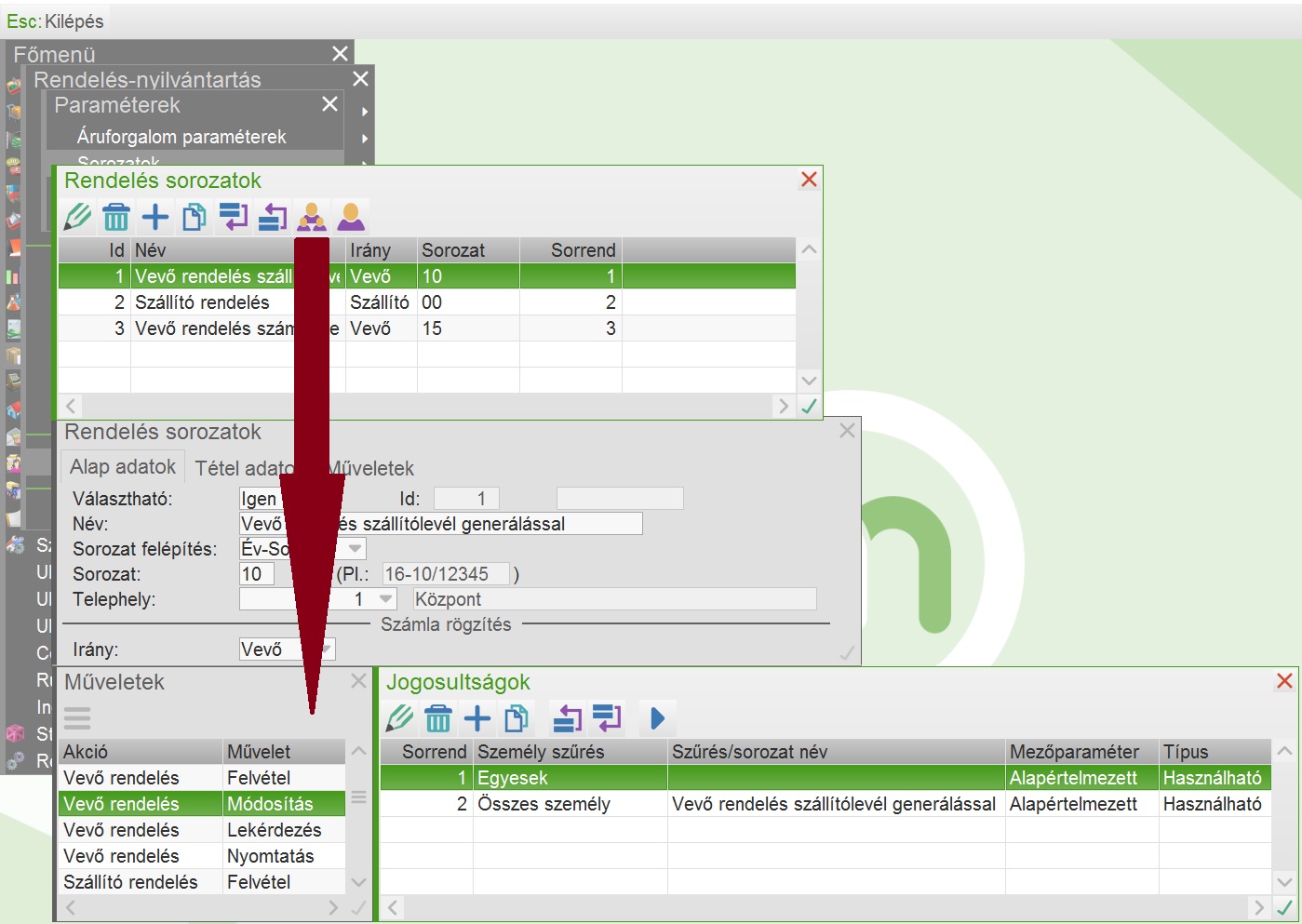The image size is (1302, 924).
Task: Click the Központ telephely name field
Action: pos(614,599)
